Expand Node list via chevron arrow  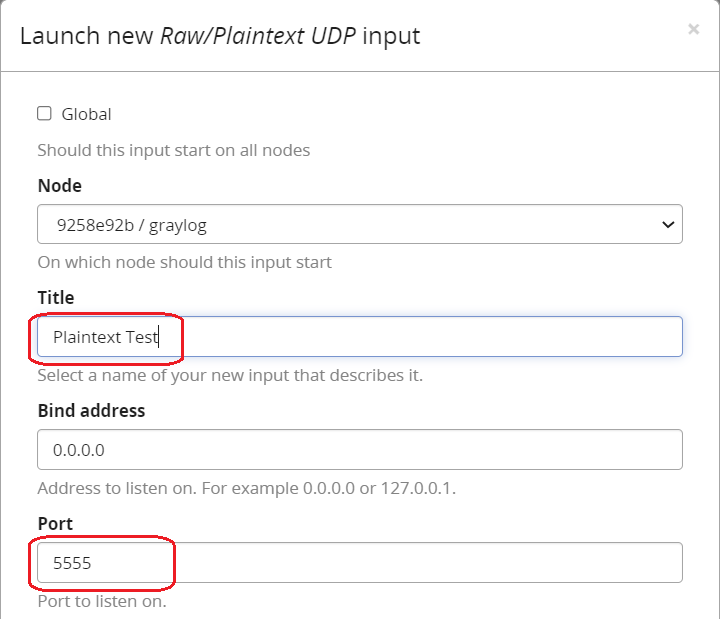(x=668, y=225)
